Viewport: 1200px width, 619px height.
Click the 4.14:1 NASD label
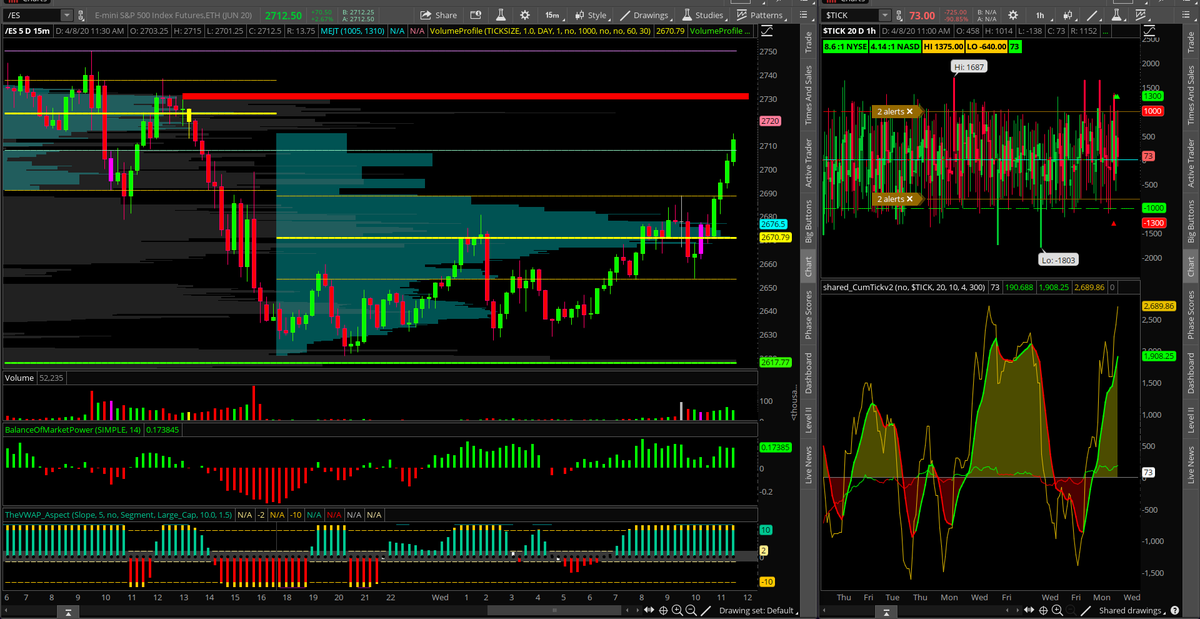[893, 47]
